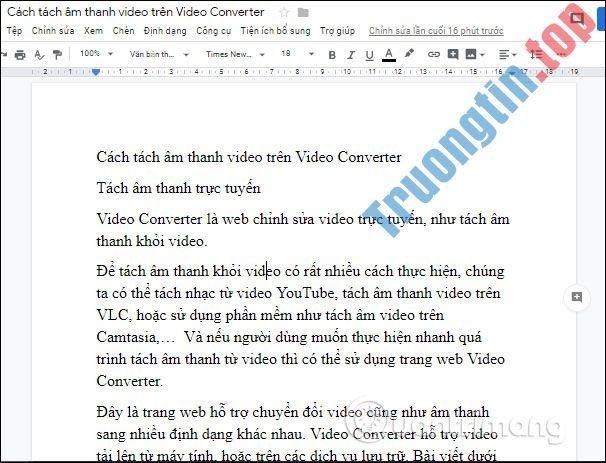Open the text alignment dropdown
Screen dimensions: 606x463
(507, 55)
